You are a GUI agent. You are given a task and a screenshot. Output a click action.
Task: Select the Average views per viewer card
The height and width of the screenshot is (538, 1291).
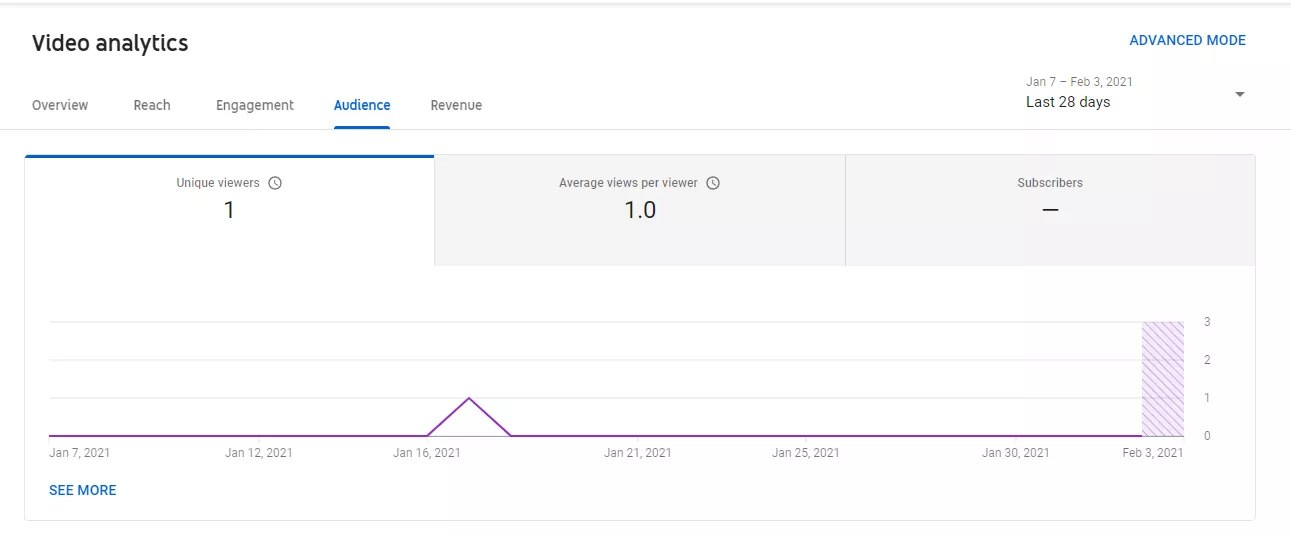pos(640,211)
